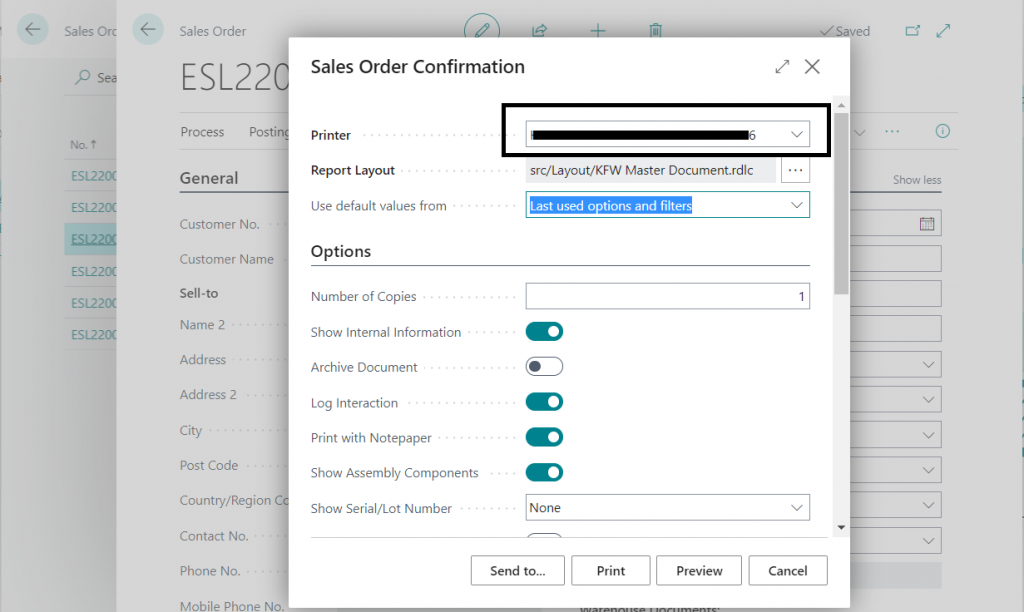Open the Process menu
1024x612 pixels.
202,132
